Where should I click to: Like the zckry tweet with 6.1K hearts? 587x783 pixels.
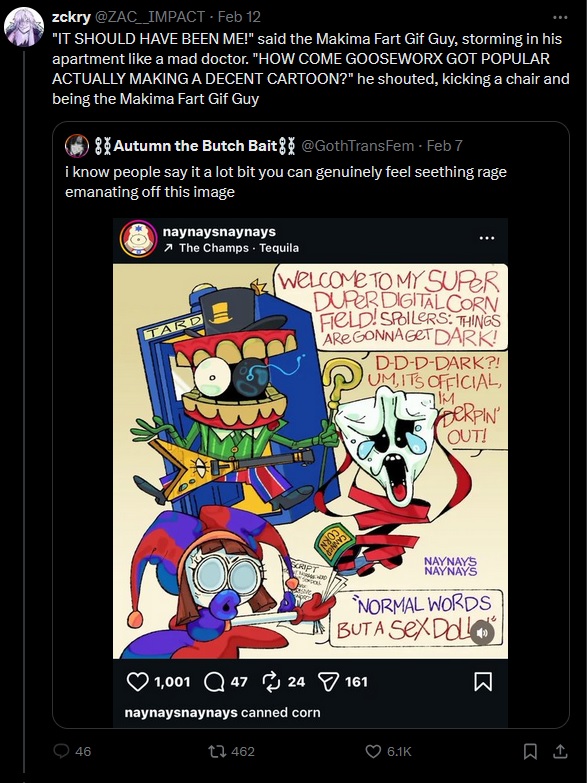coord(373,751)
